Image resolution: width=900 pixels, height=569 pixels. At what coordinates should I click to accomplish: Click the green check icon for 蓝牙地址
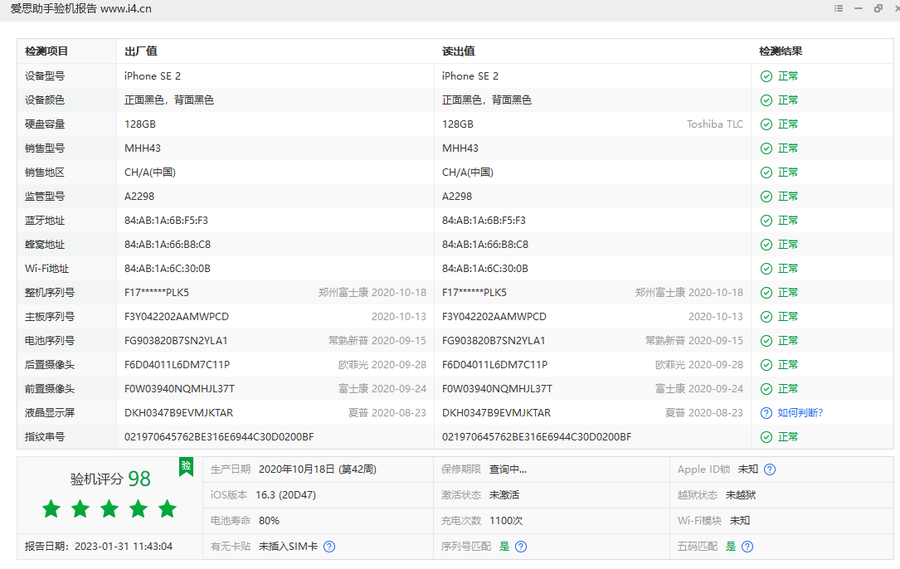pos(766,221)
